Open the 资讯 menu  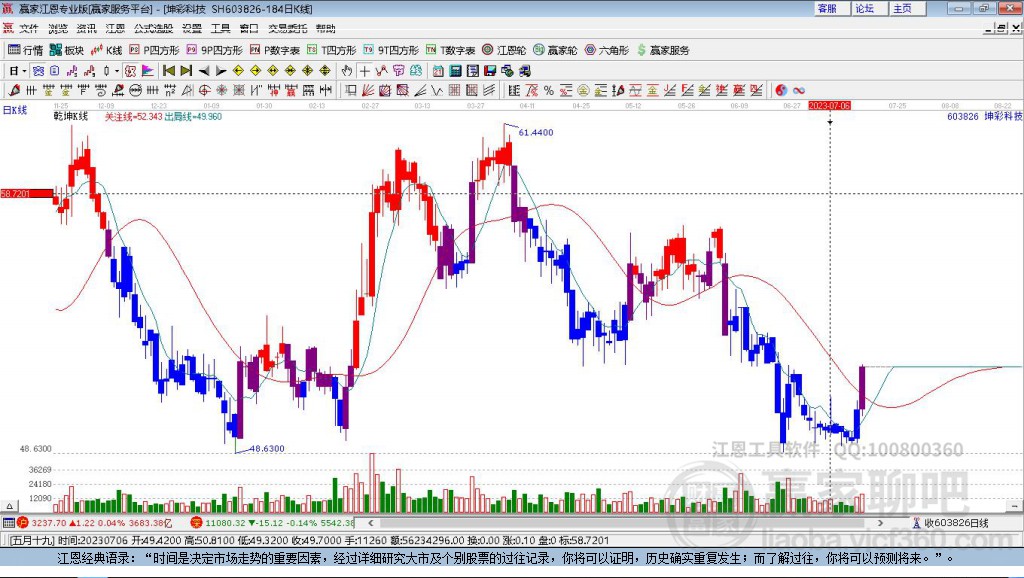86,28
